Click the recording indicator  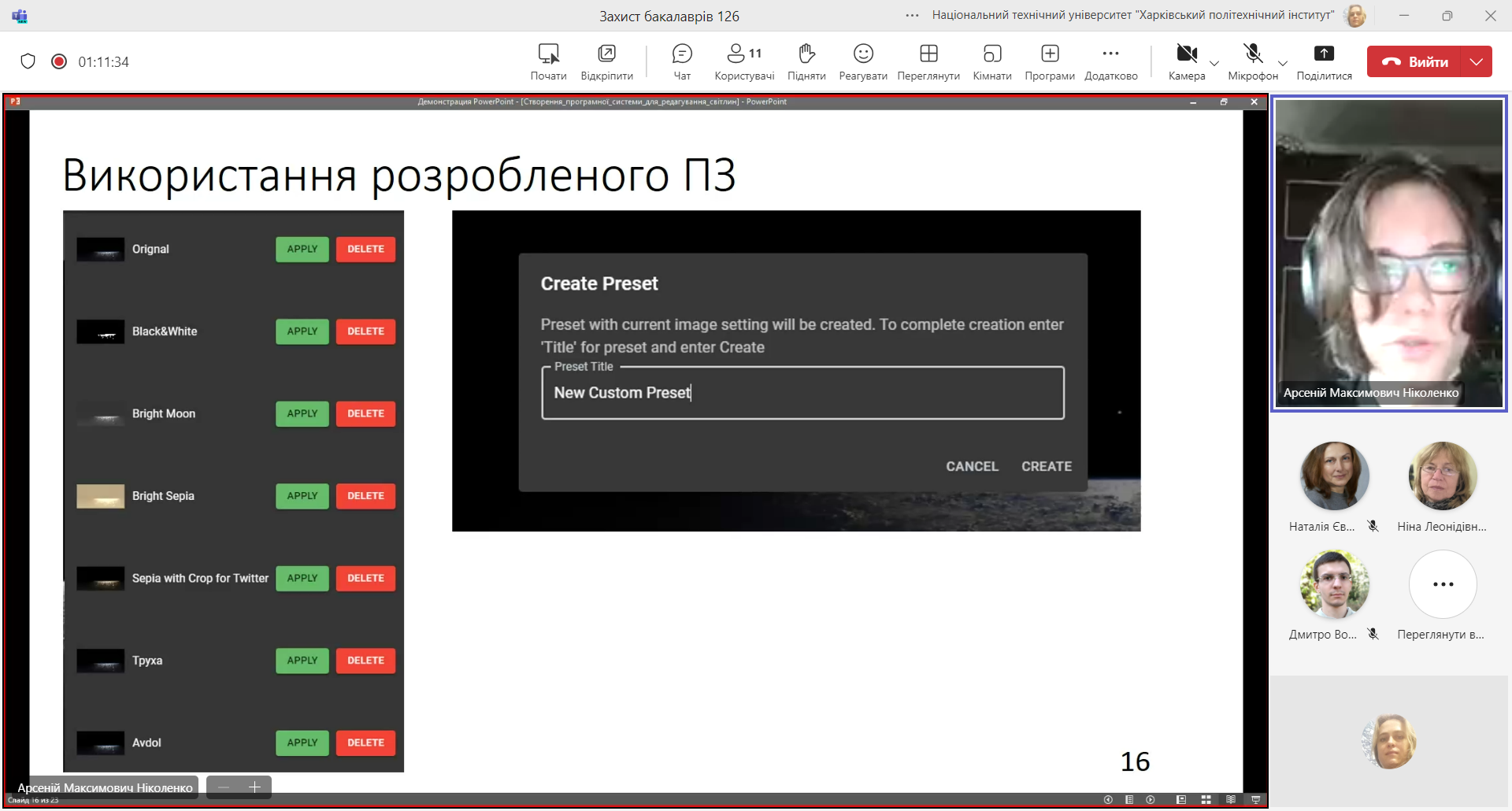(59, 61)
